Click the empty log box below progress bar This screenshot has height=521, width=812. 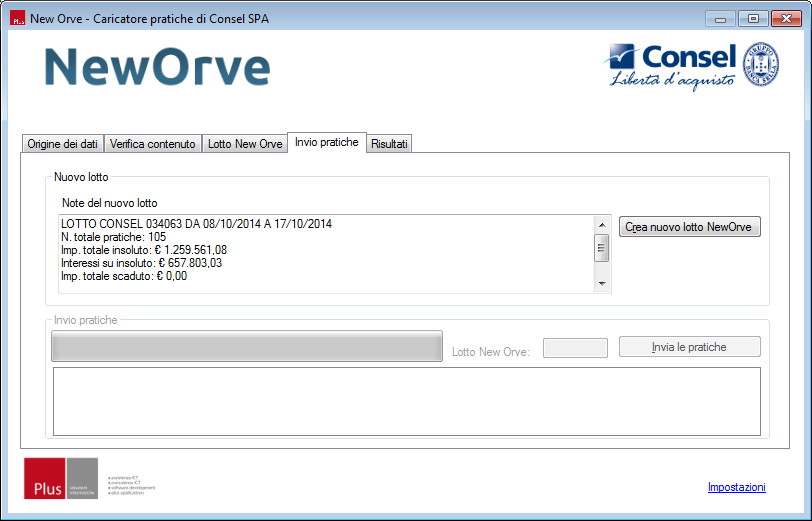coord(407,401)
